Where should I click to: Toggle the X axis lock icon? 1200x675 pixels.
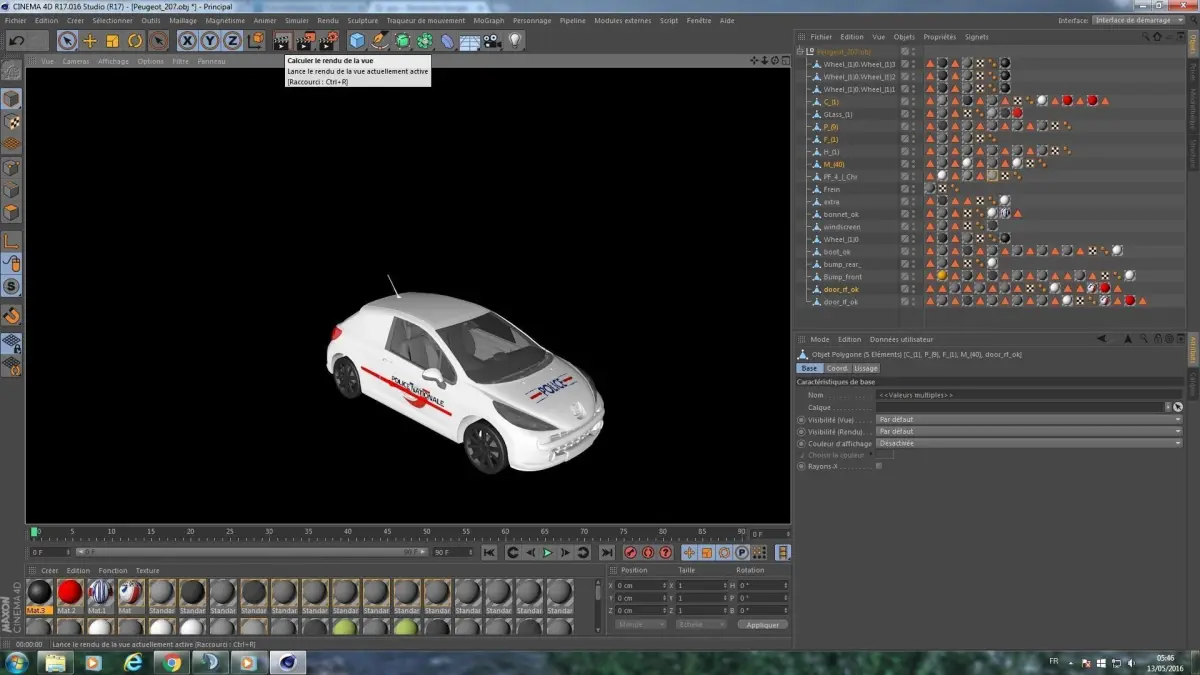pyautogui.click(x=187, y=41)
